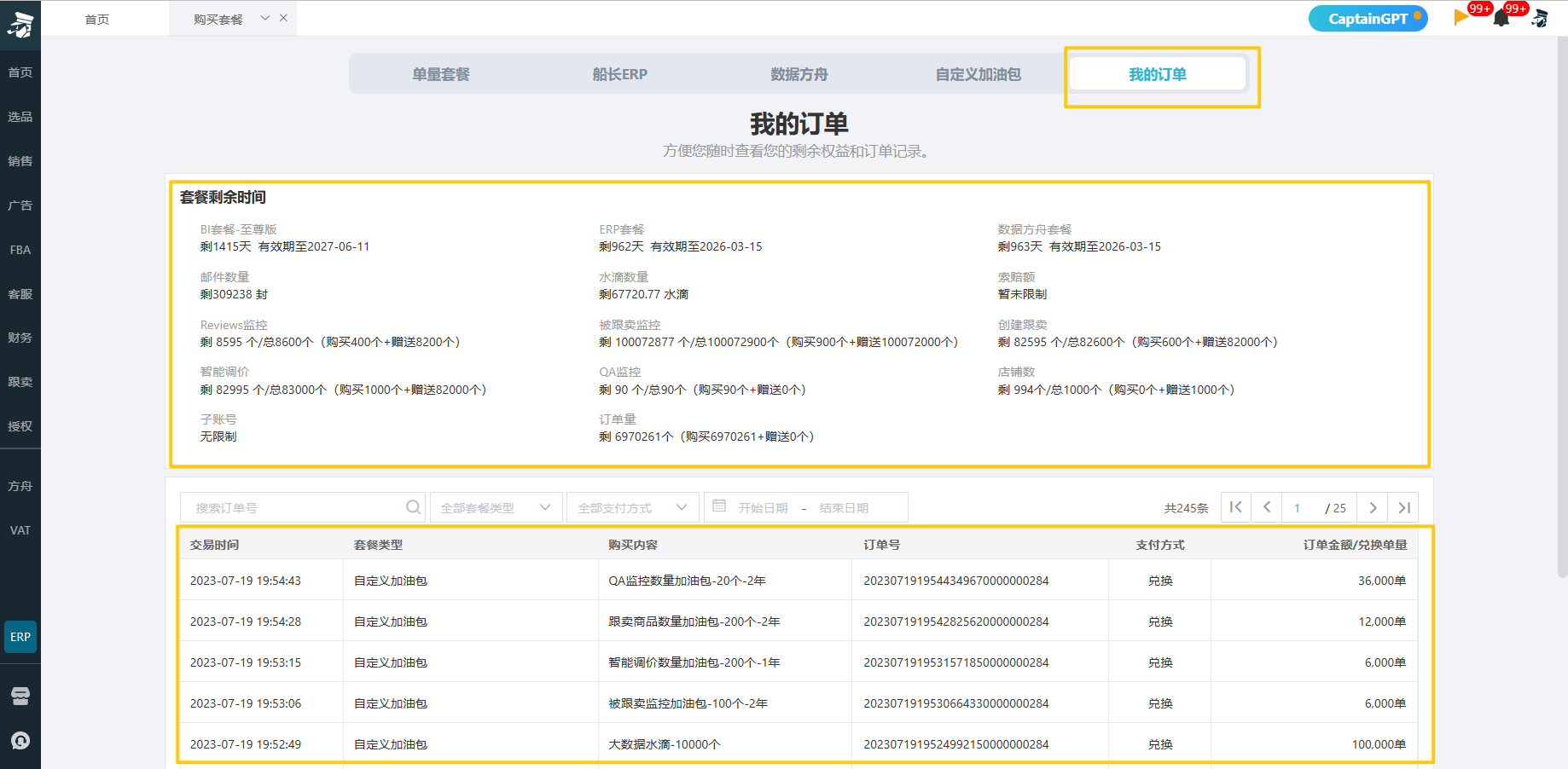
Task: Click the store icon in the sidebar
Action: point(20,696)
